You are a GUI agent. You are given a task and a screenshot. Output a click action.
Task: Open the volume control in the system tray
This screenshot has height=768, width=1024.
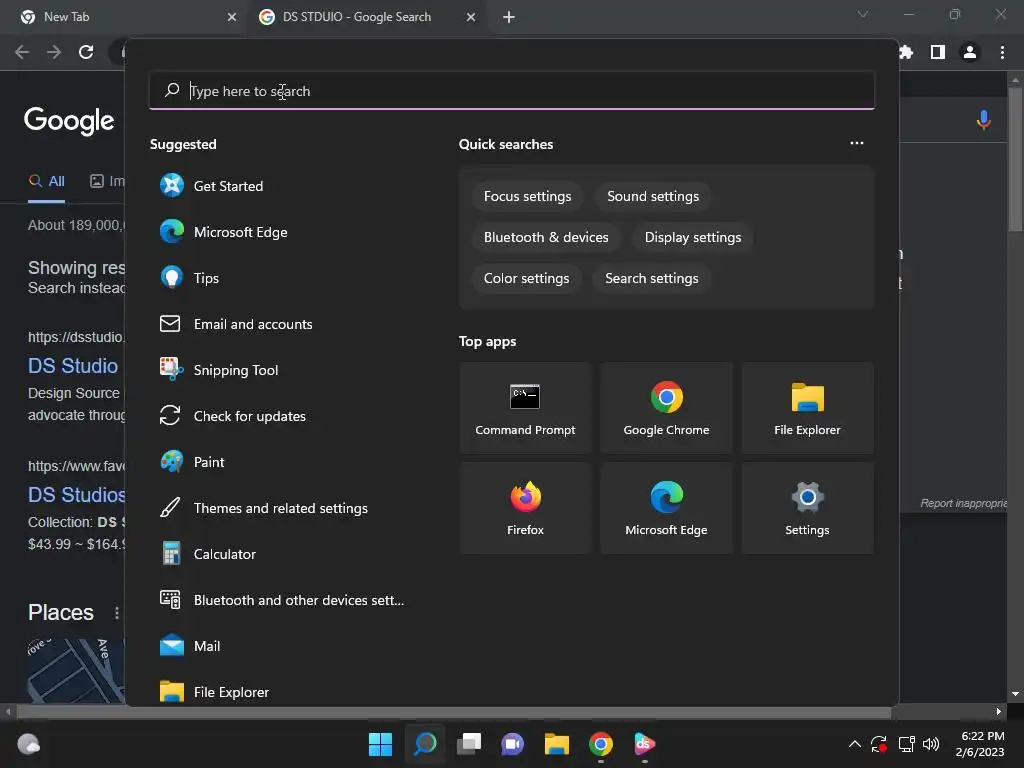pos(931,744)
